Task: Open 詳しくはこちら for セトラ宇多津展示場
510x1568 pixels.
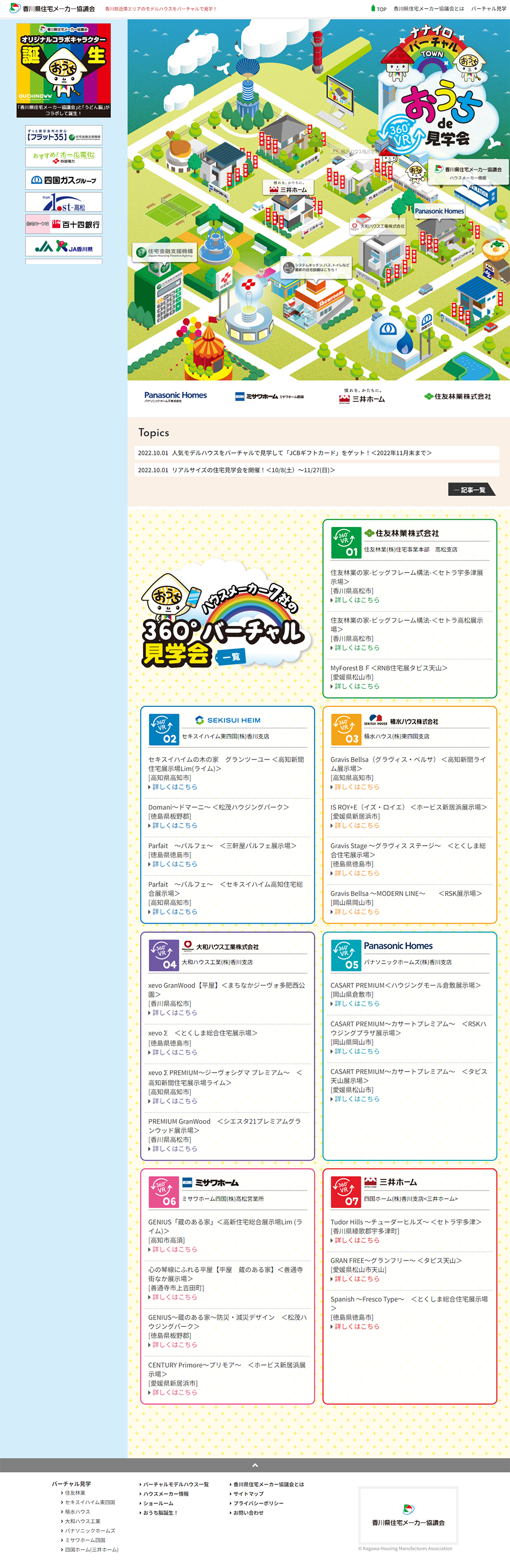Action: [x=356, y=600]
